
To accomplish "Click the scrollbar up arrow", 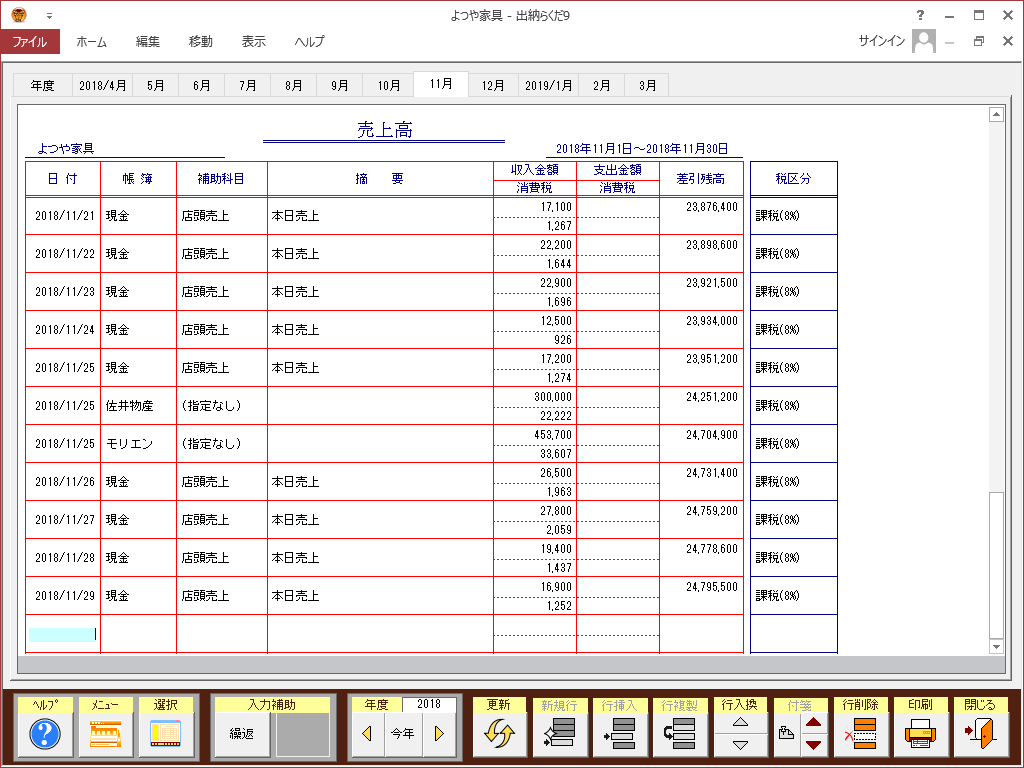I will pos(996,115).
